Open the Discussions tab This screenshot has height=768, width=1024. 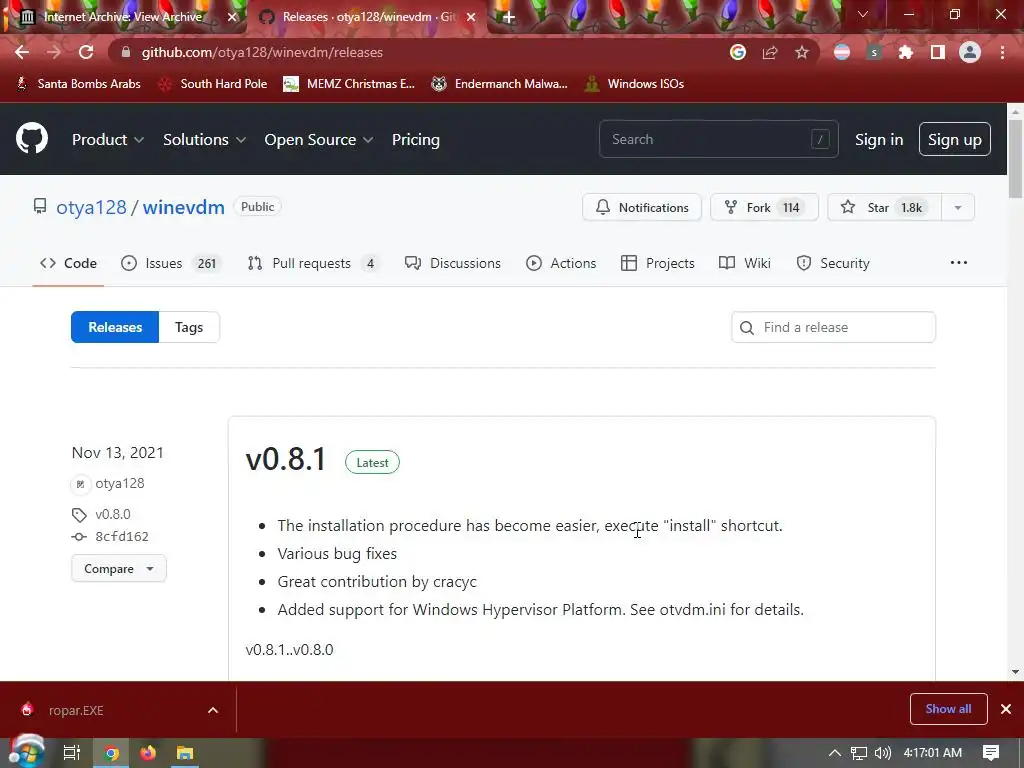(453, 263)
